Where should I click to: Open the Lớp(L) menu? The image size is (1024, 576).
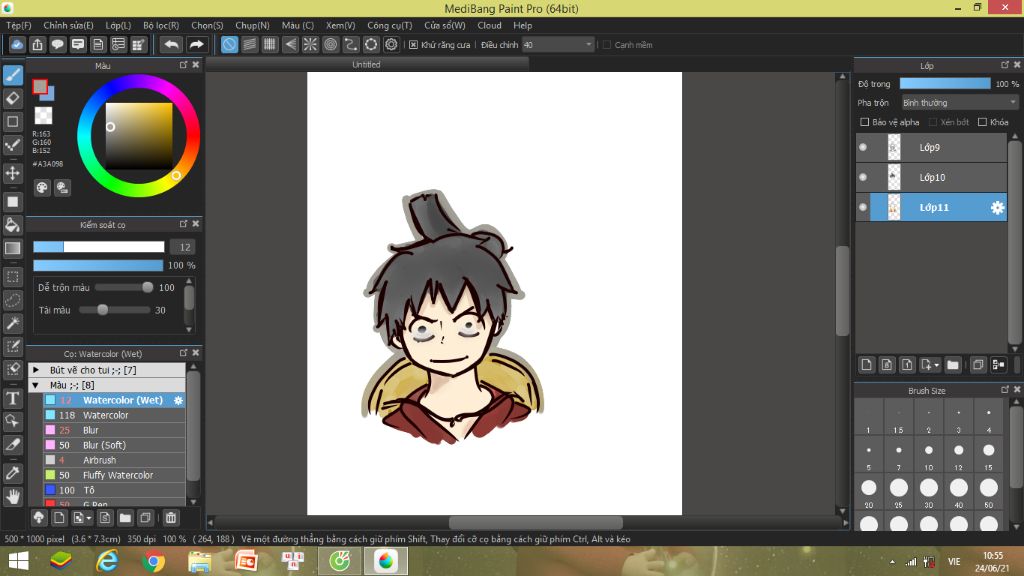pyautogui.click(x=118, y=25)
